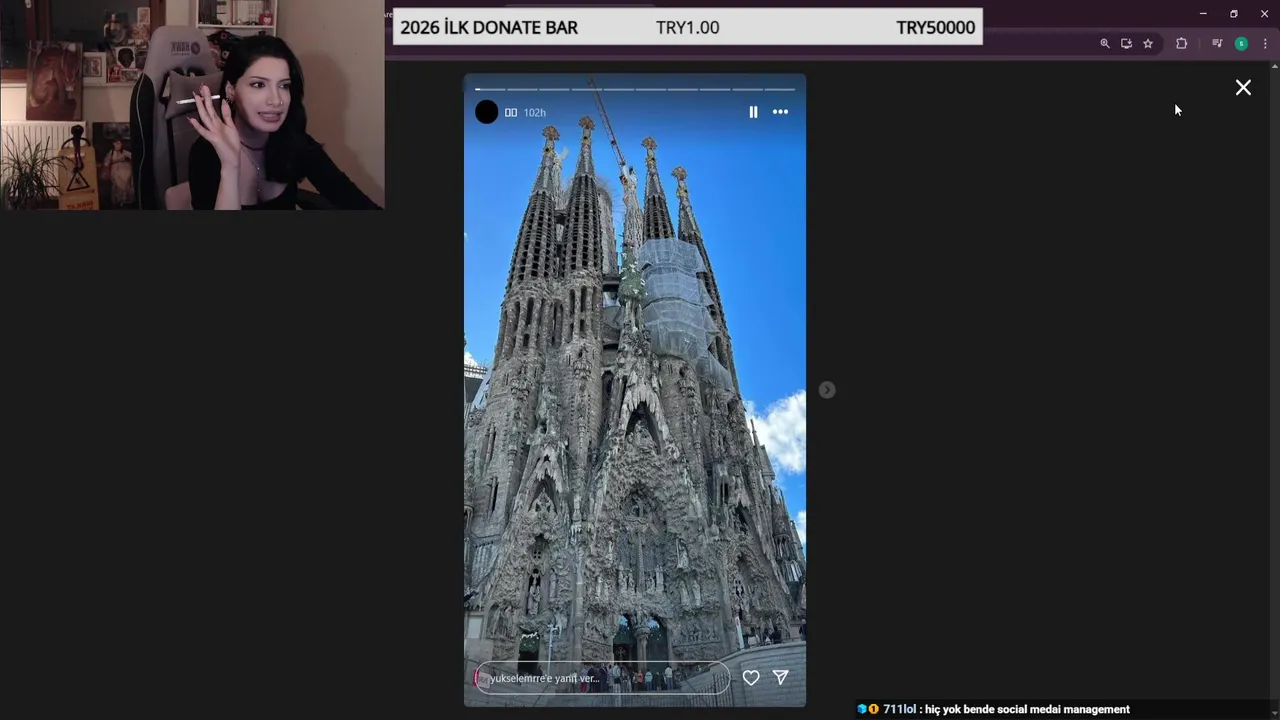
Task: Open the media control music-note icon
Action: (x=1217, y=44)
